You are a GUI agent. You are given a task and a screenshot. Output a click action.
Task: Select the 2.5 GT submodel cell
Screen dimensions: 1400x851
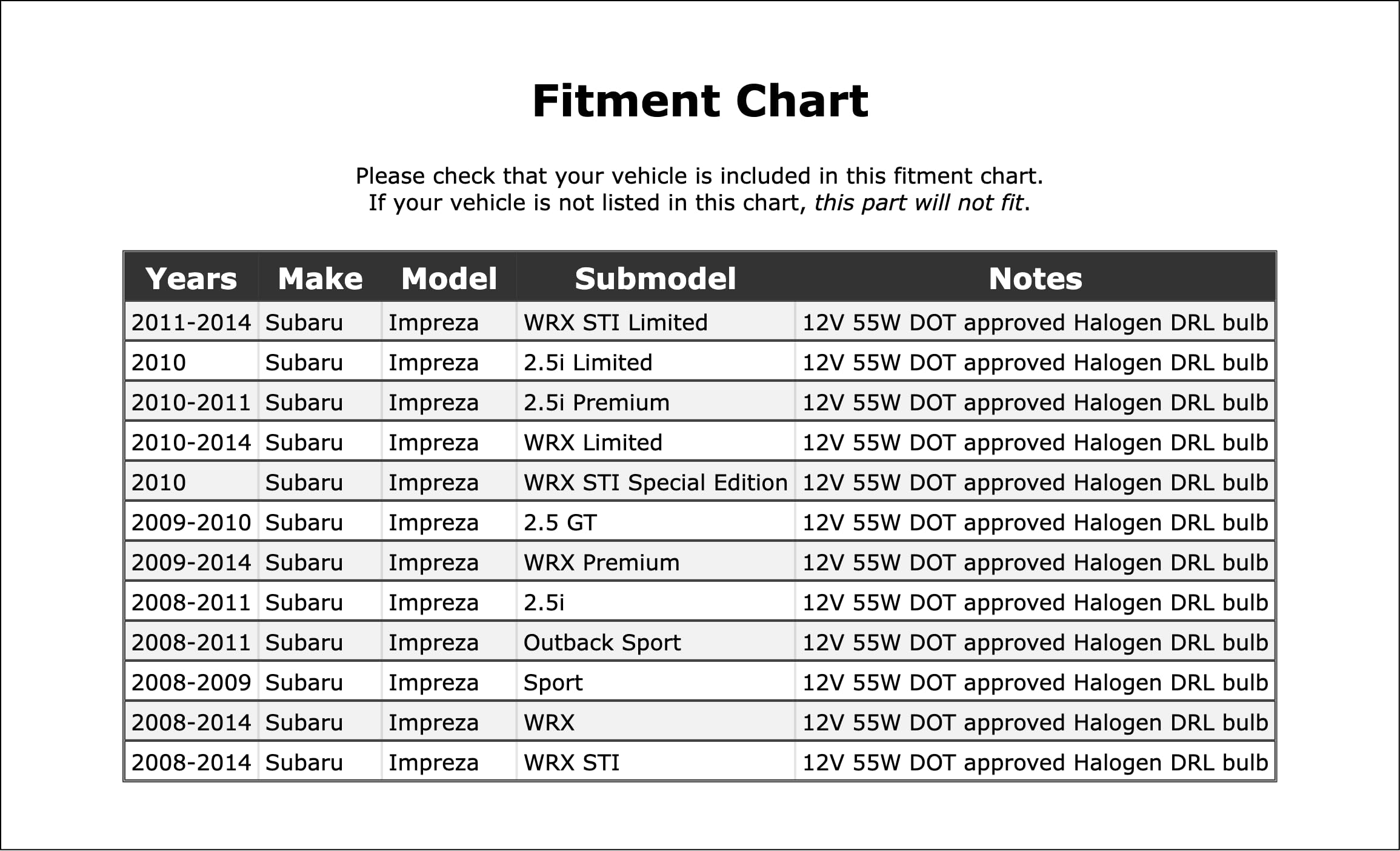pyautogui.click(x=560, y=522)
